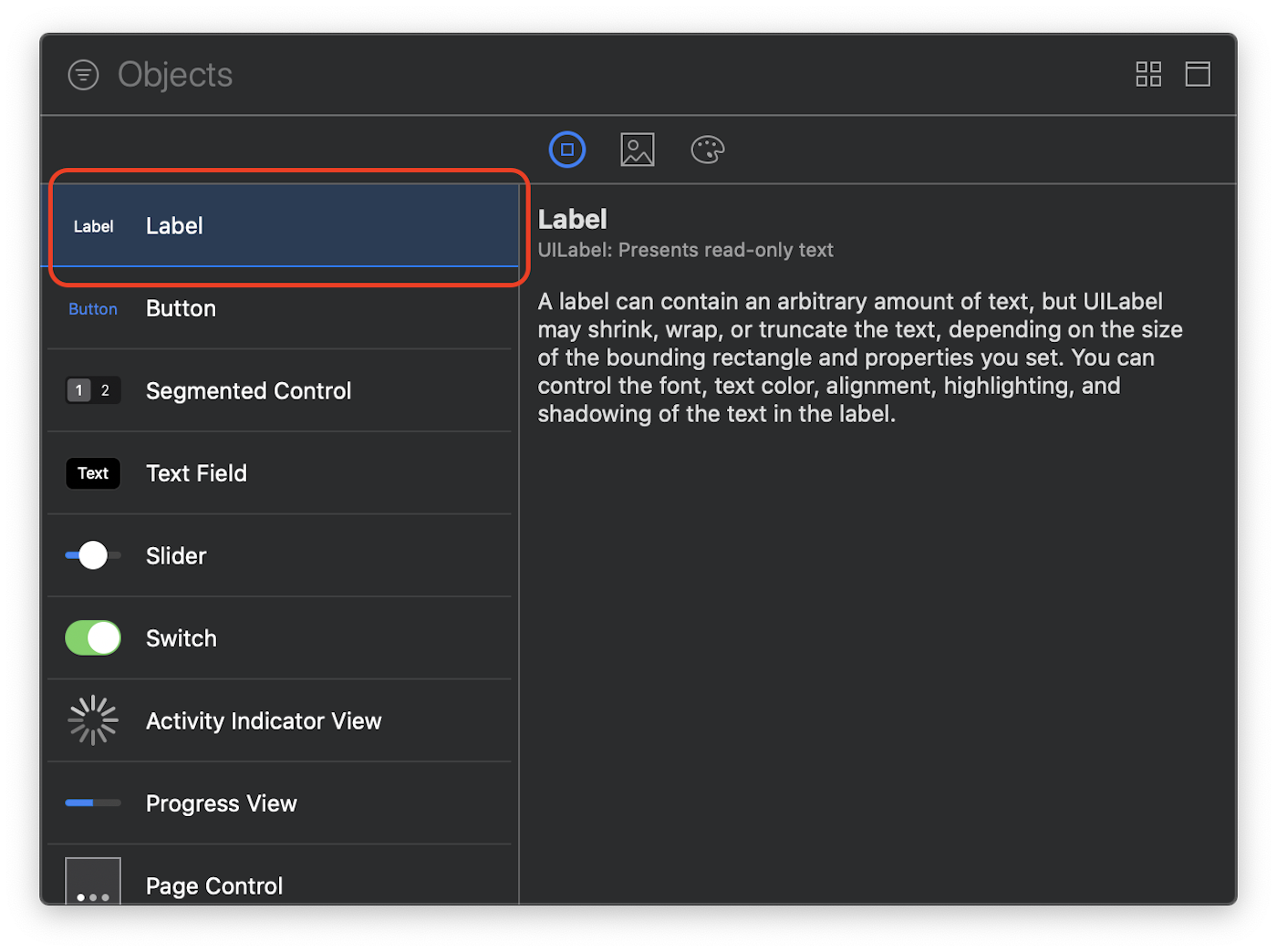Pick the Text Field object
Image resolution: width=1277 pixels, height=952 pixels.
(x=279, y=473)
